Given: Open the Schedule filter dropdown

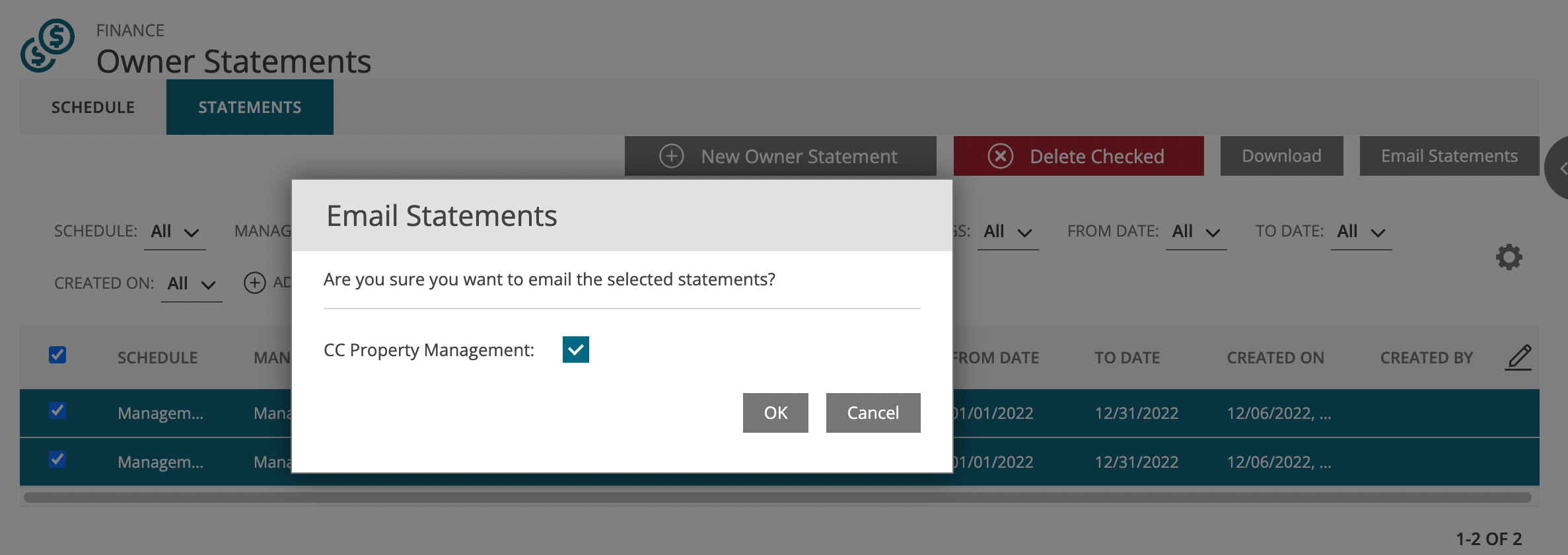Looking at the screenshot, I should (x=175, y=232).
